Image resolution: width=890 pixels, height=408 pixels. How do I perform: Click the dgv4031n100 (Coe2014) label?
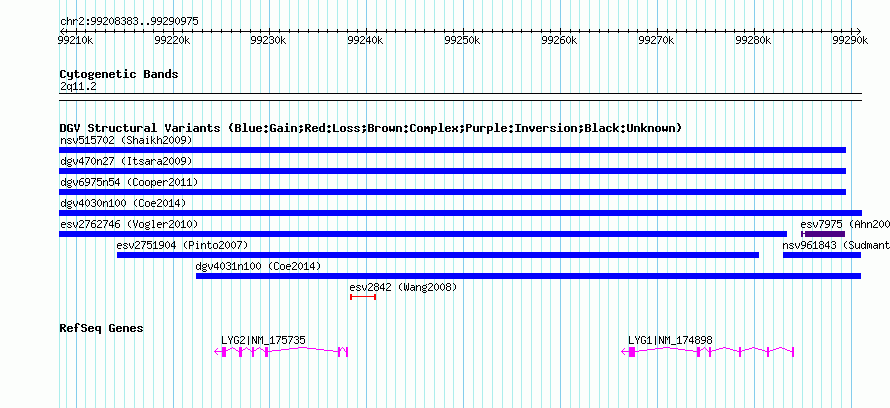tap(258, 266)
